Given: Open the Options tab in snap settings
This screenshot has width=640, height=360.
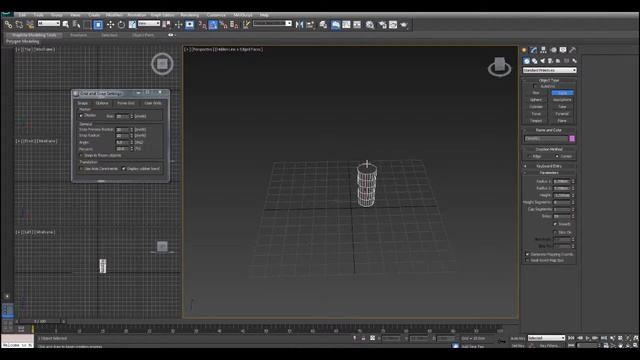Looking at the screenshot, I should point(102,103).
